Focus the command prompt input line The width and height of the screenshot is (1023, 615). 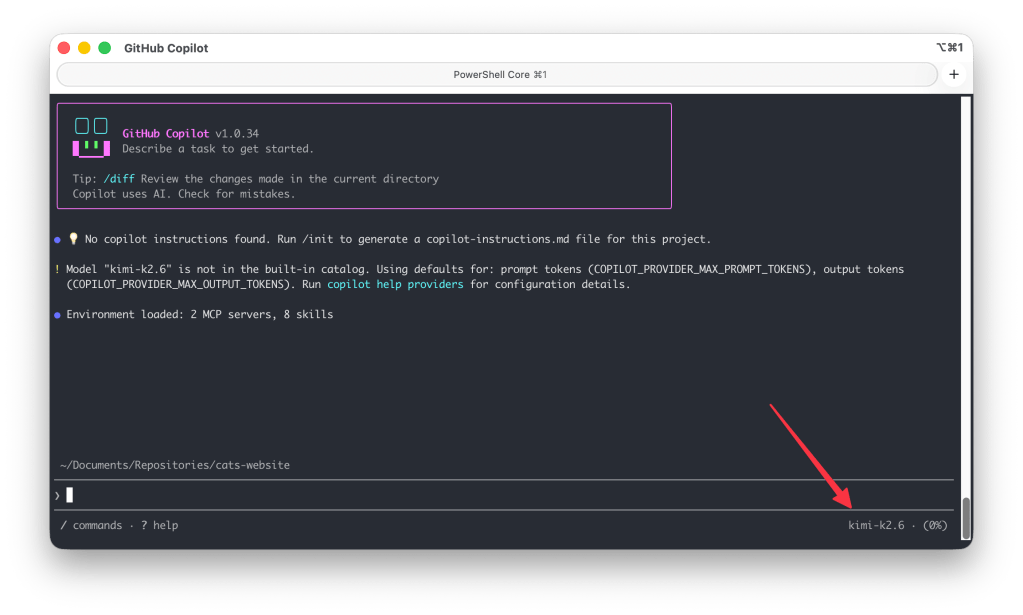point(500,495)
